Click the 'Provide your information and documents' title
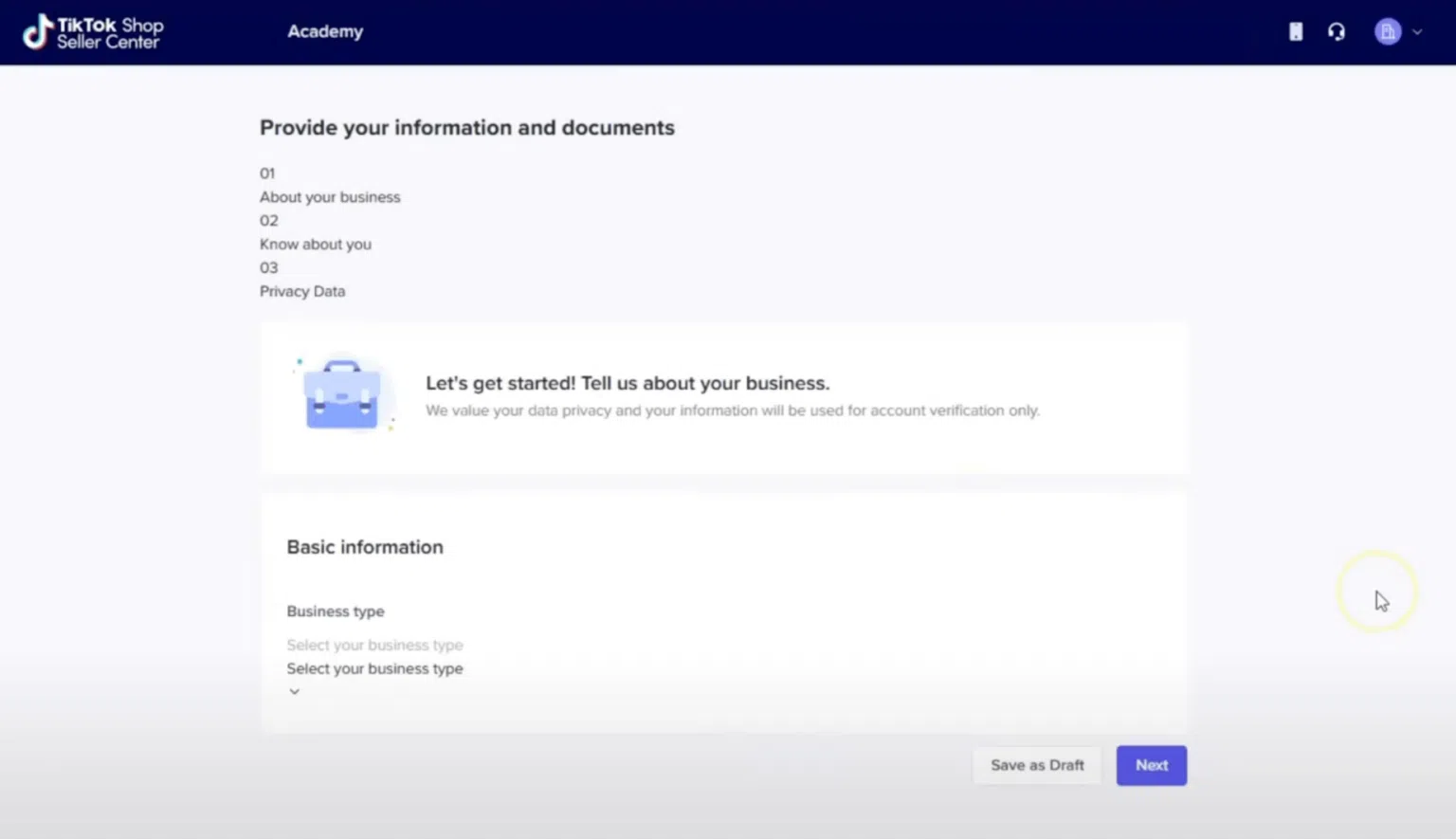Viewport: 1456px width, 839px height. click(x=467, y=128)
